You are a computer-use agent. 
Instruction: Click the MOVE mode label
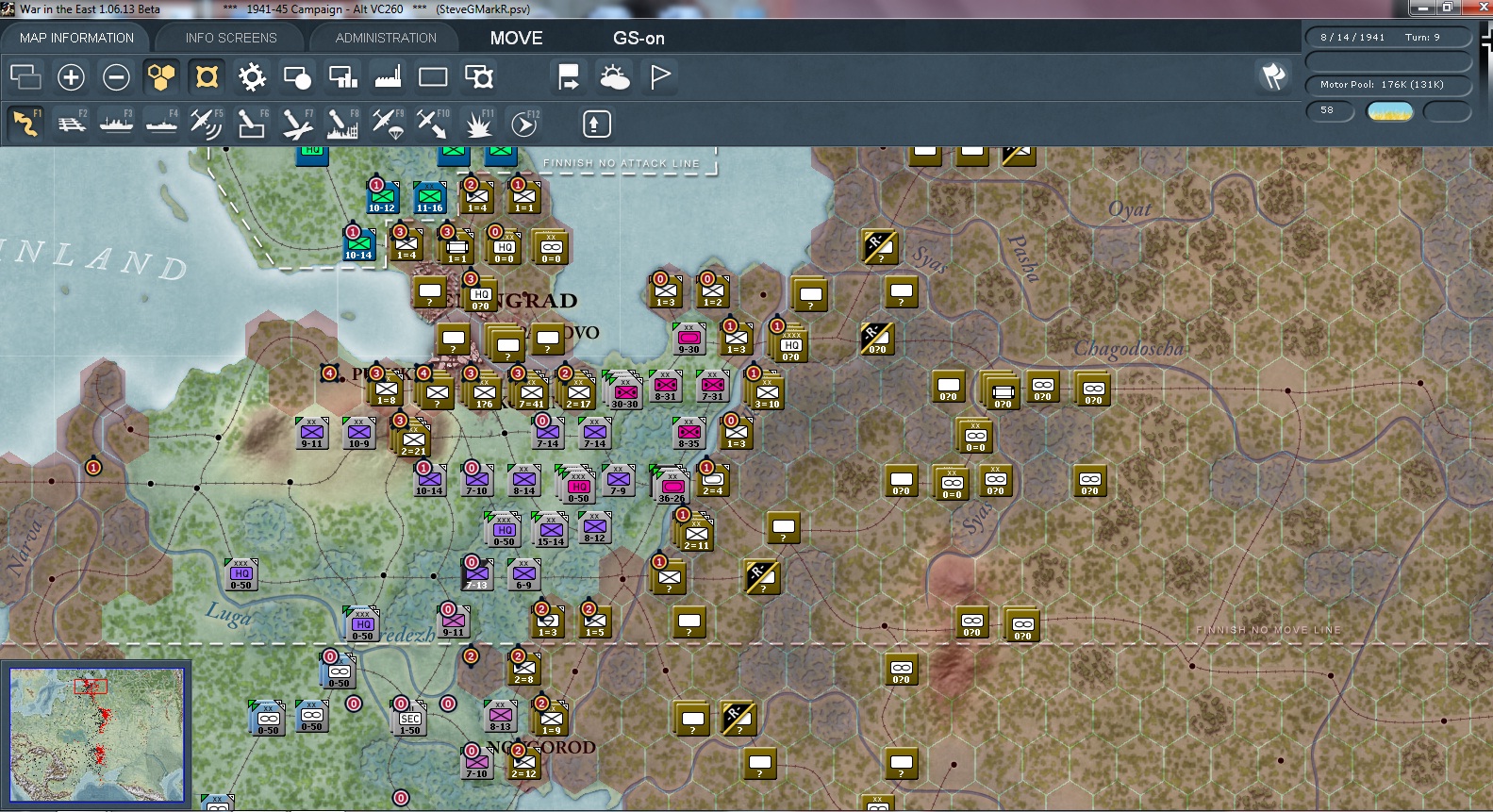tap(516, 38)
